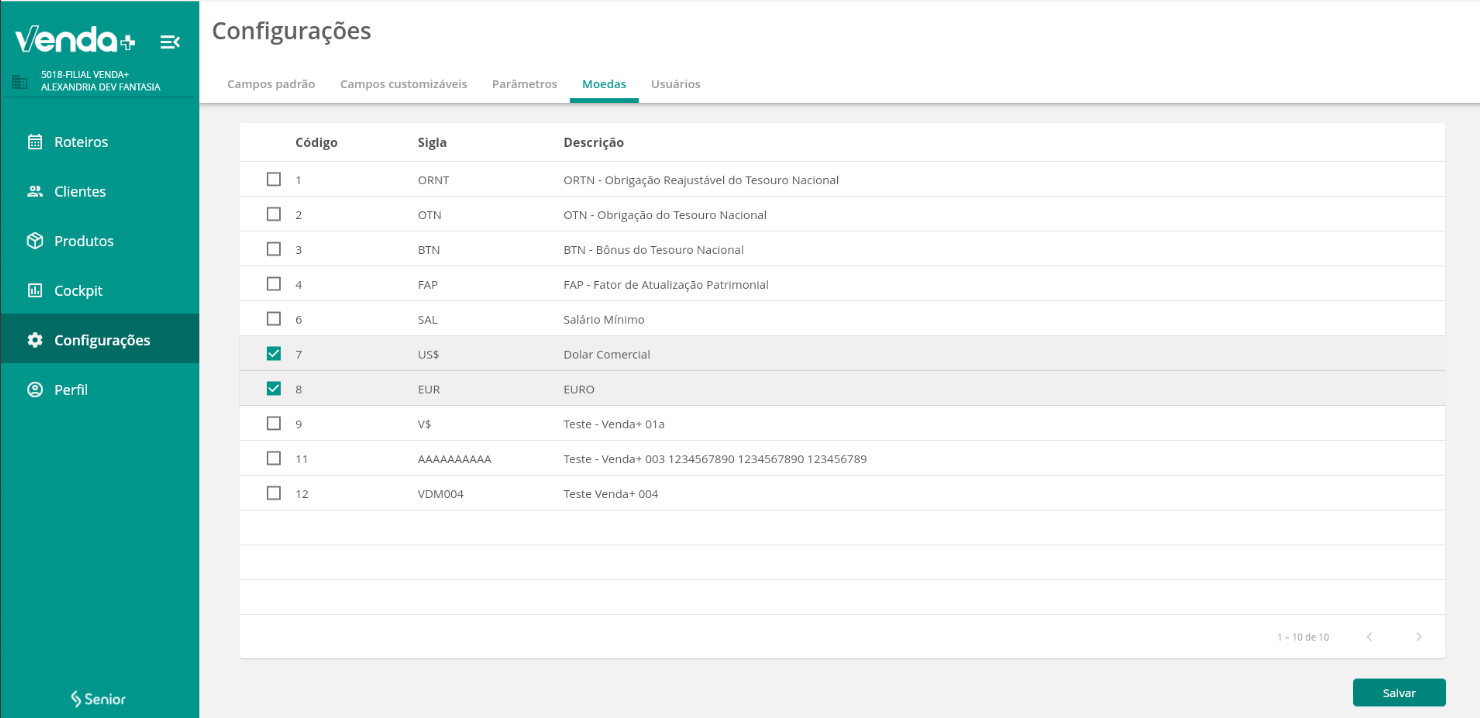Click the Salvar button
Viewport: 1480px width, 718px height.
click(1399, 693)
